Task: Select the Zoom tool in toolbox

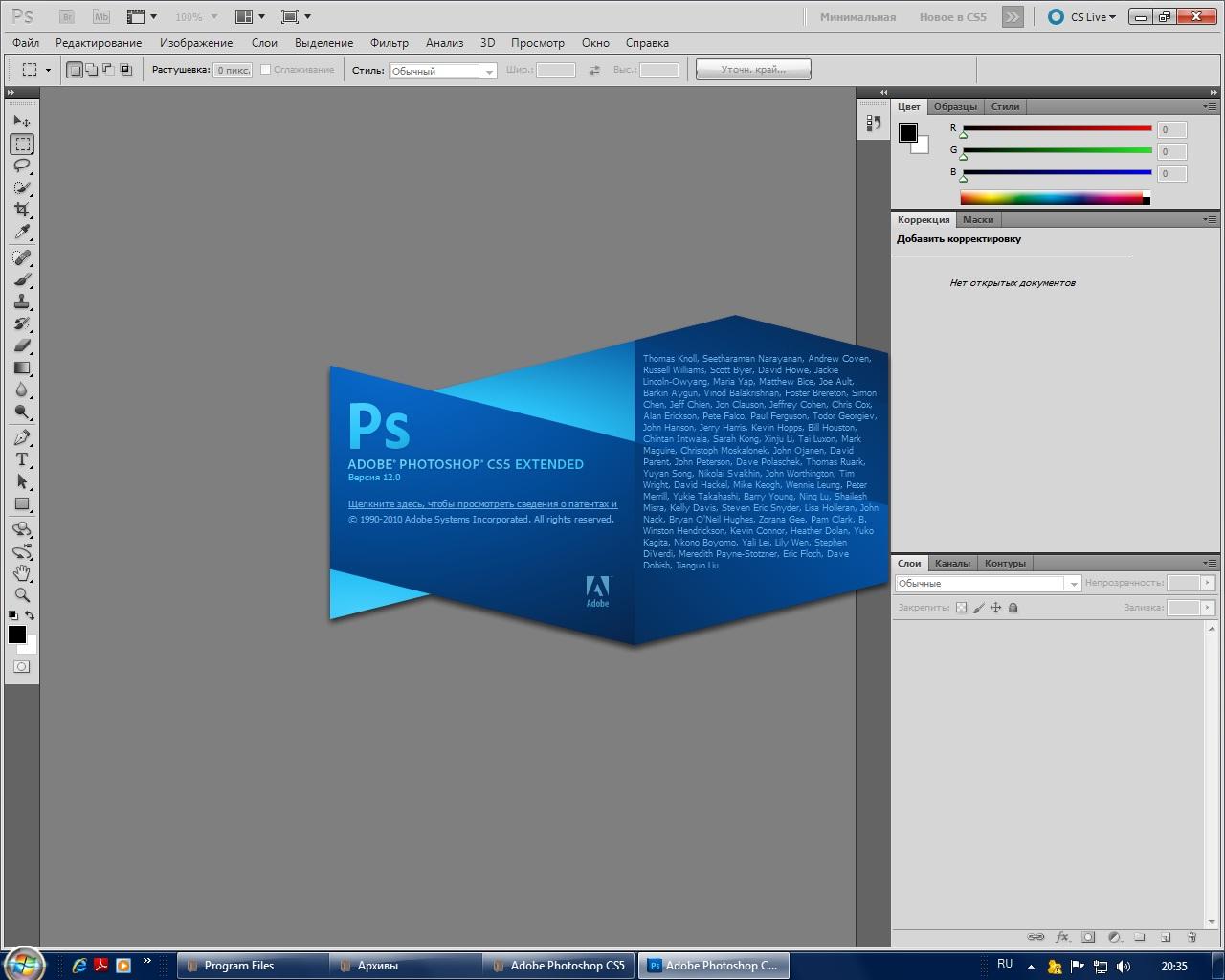Action: [22, 595]
